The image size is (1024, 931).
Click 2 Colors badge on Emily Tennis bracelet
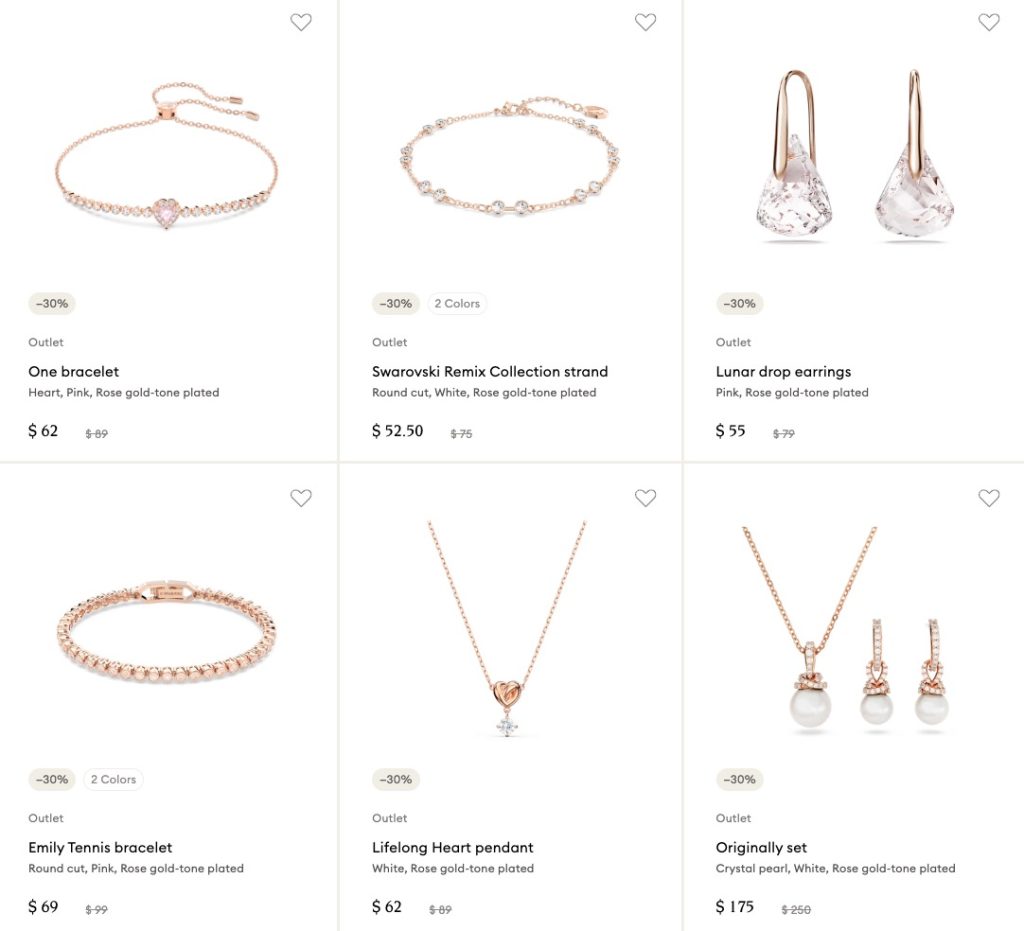click(113, 780)
